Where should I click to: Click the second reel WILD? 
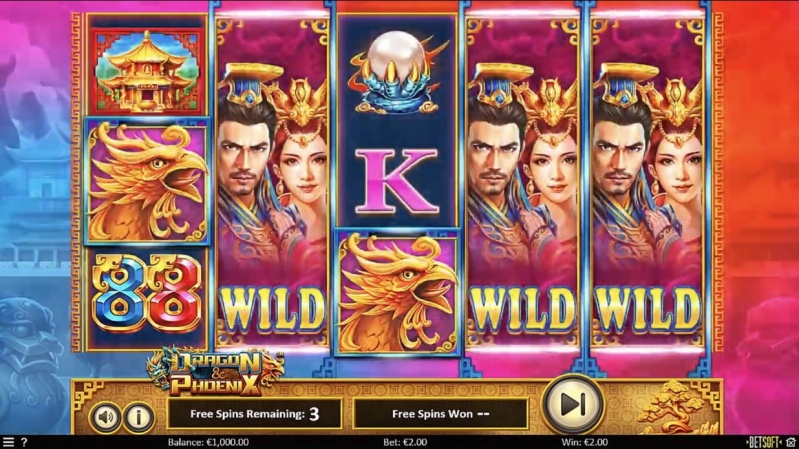(x=273, y=182)
